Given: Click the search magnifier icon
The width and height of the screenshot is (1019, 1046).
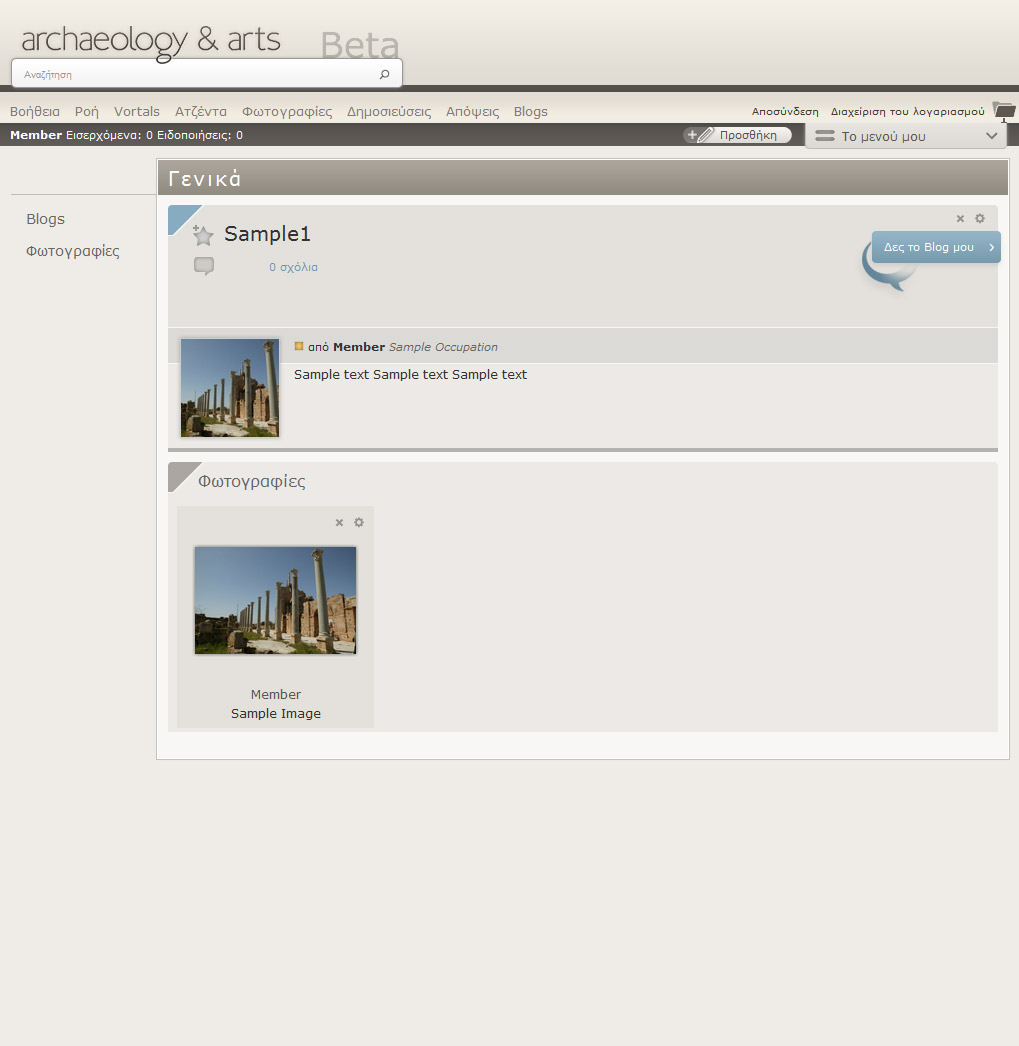Looking at the screenshot, I should point(384,74).
